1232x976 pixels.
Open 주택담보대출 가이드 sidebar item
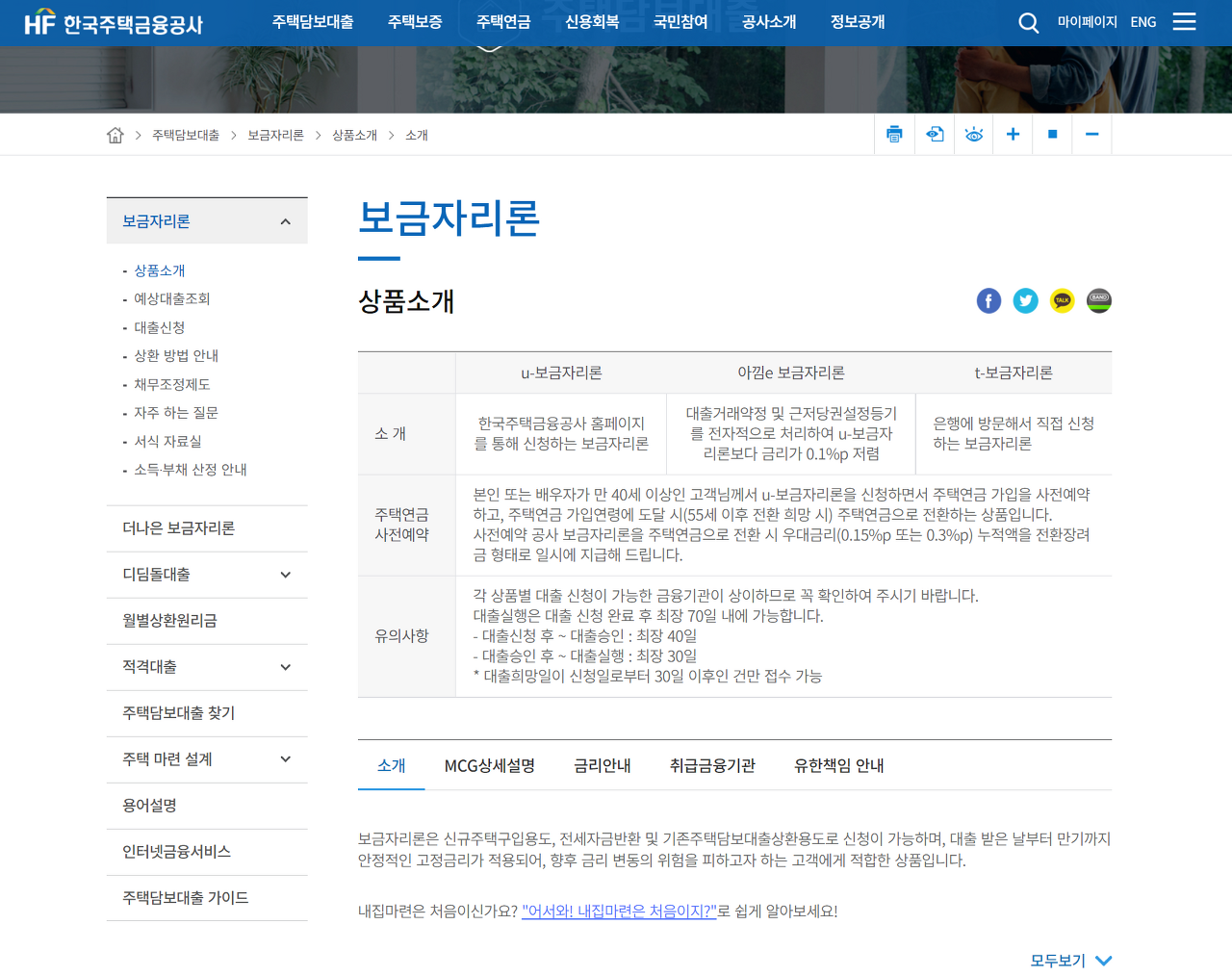click(207, 898)
